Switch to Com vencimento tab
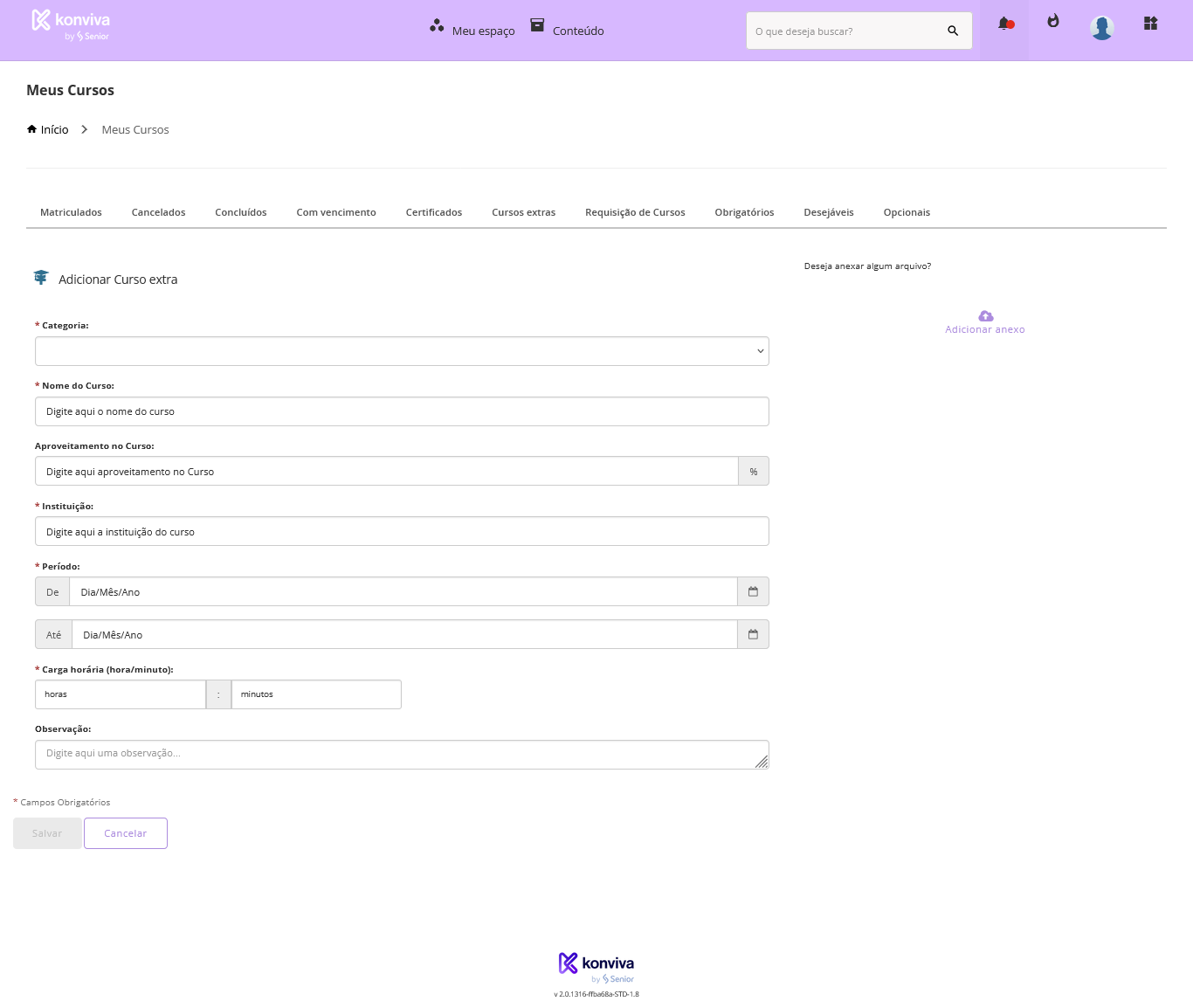This screenshot has height=1008, width=1193. tap(336, 212)
